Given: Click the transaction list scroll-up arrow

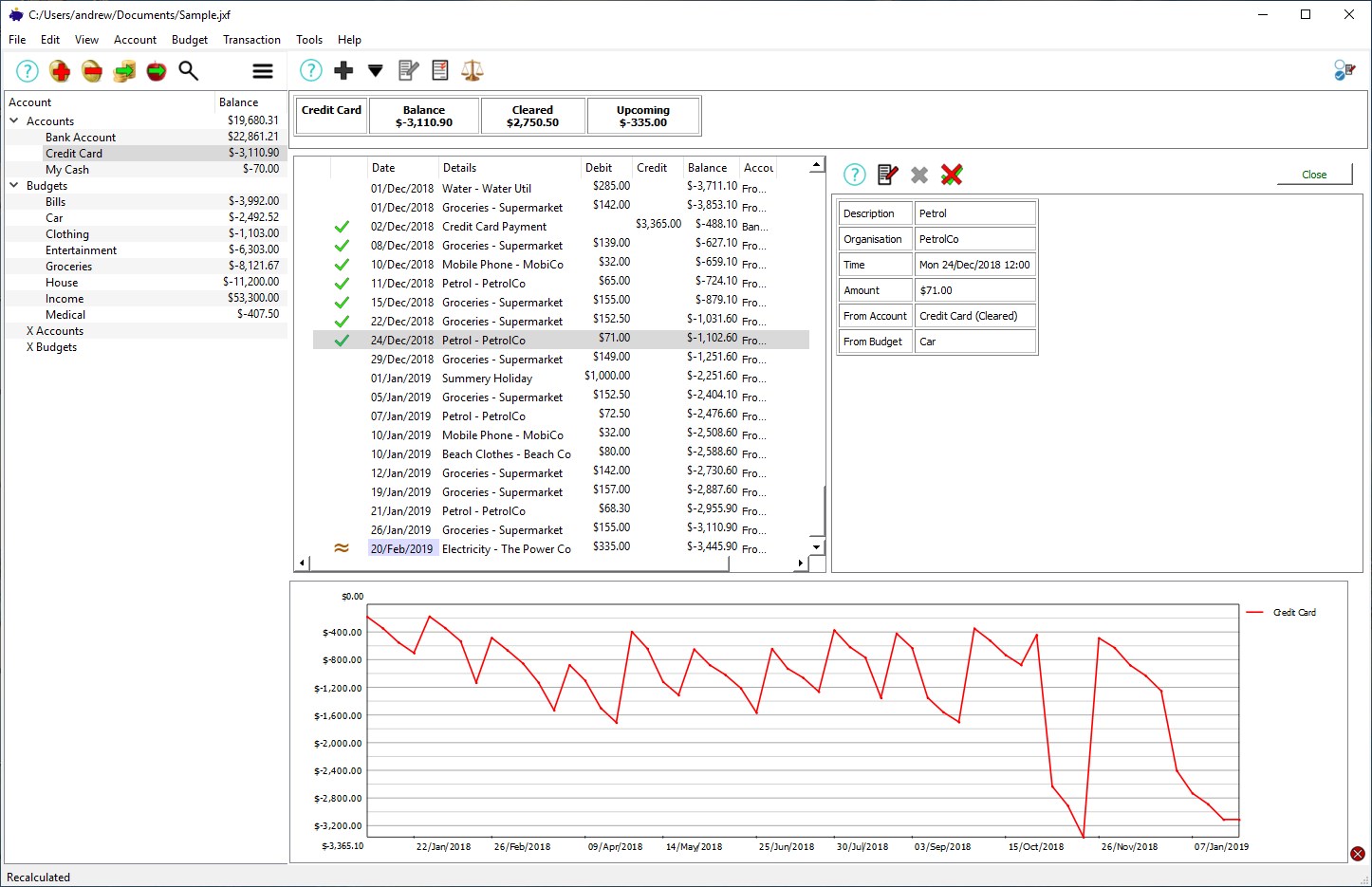Looking at the screenshot, I should [x=817, y=165].
